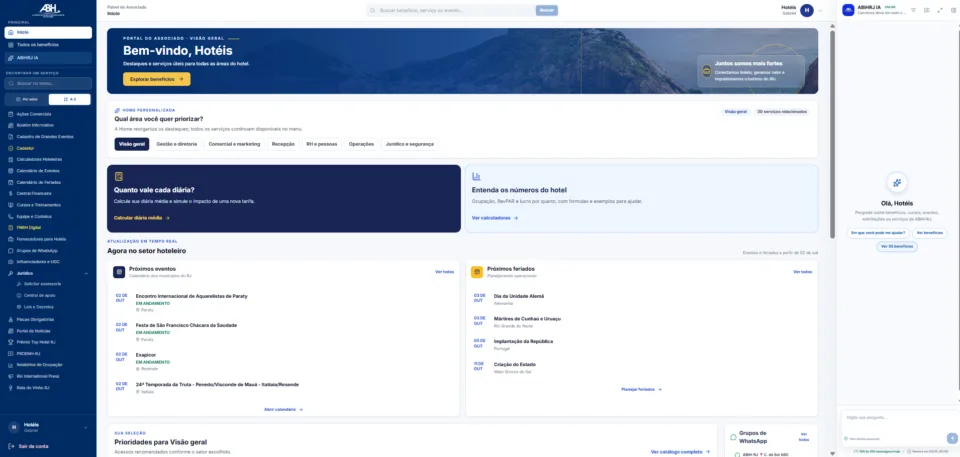This screenshot has height=457, width=960.
Task: Click the Próximos eventos calendar icon
Action: [x=119, y=272]
